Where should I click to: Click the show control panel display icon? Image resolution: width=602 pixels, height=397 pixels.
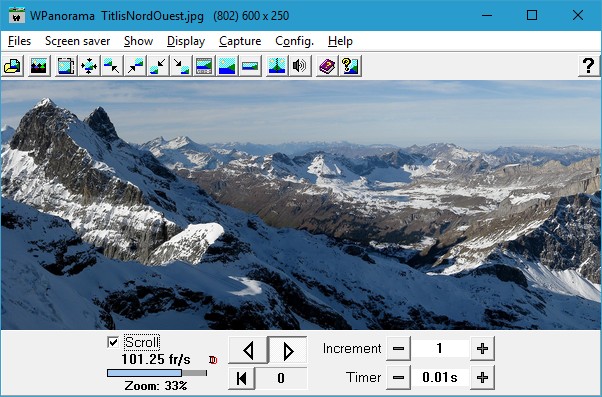coord(204,66)
